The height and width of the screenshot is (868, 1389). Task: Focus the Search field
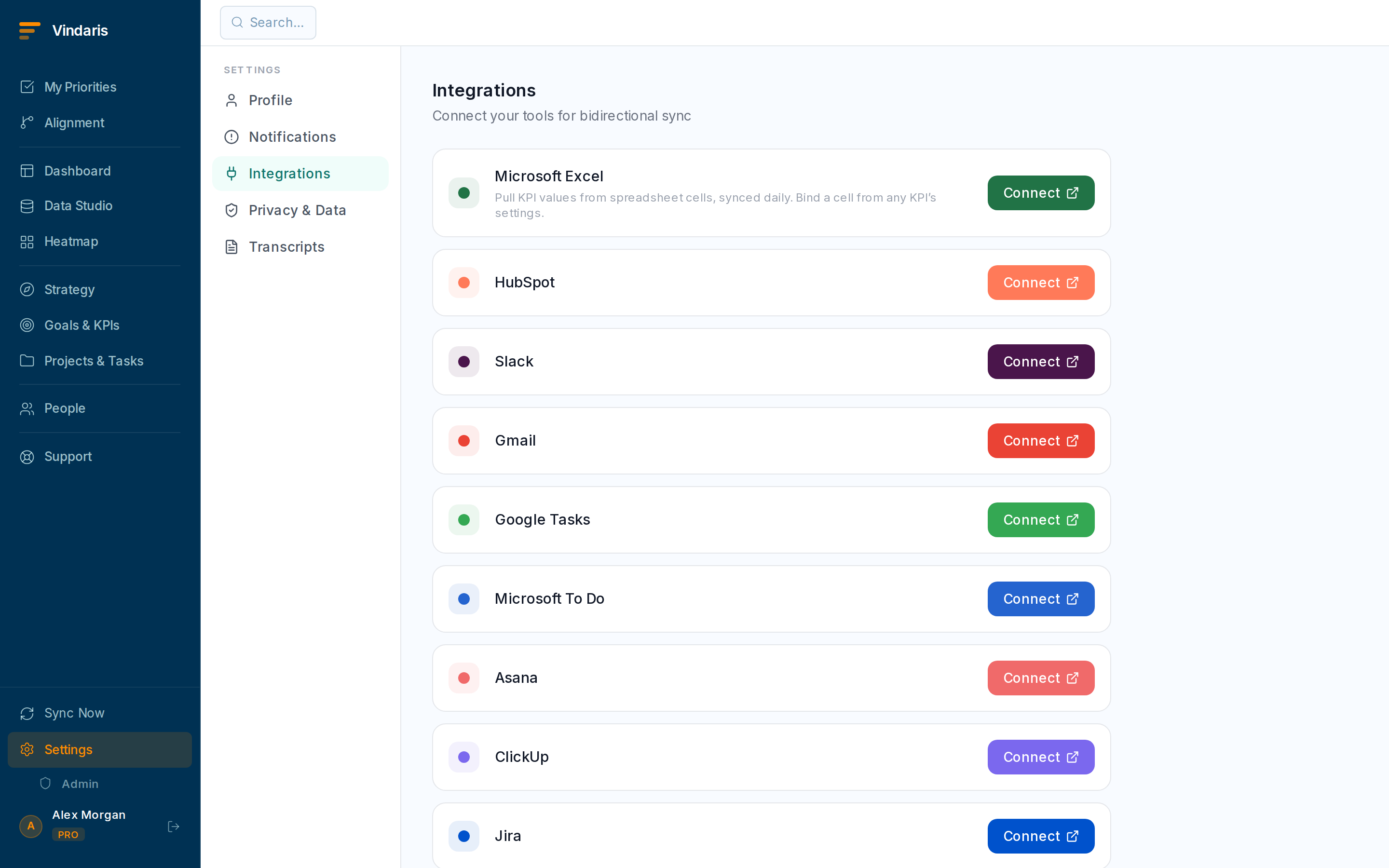[268, 22]
